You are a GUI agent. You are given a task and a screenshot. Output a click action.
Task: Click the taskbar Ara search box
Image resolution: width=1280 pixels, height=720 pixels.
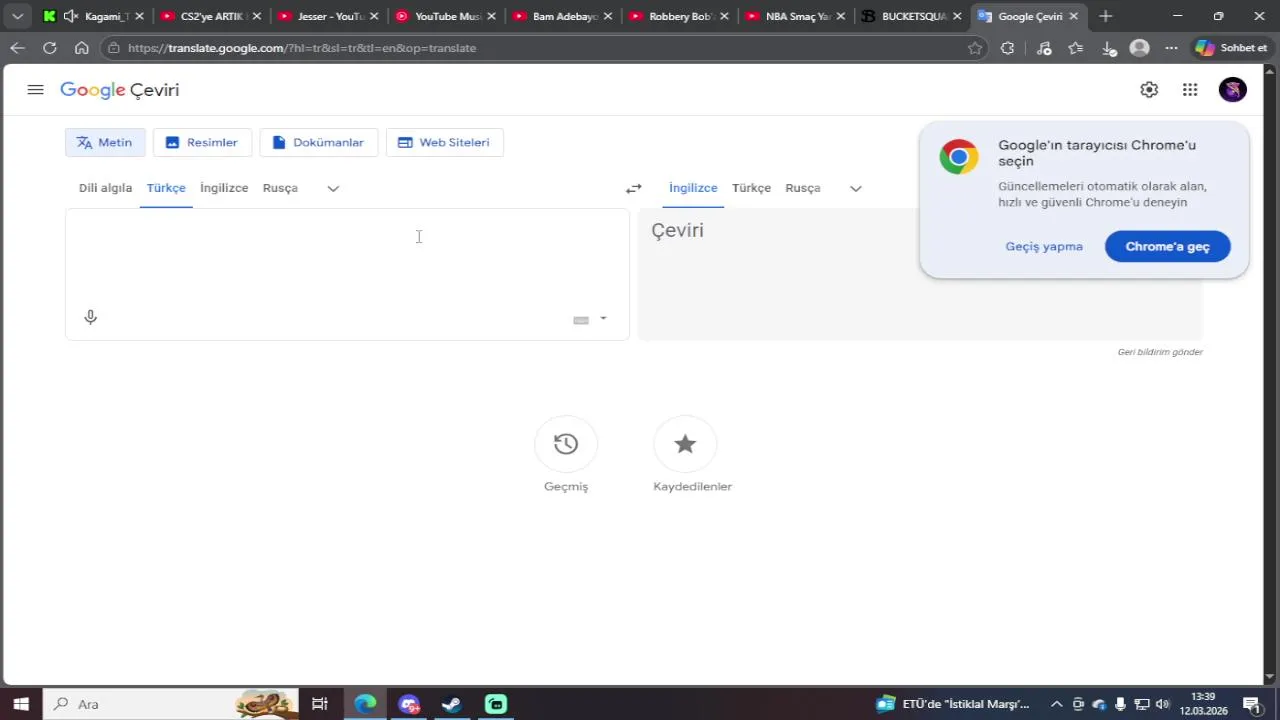(170, 704)
